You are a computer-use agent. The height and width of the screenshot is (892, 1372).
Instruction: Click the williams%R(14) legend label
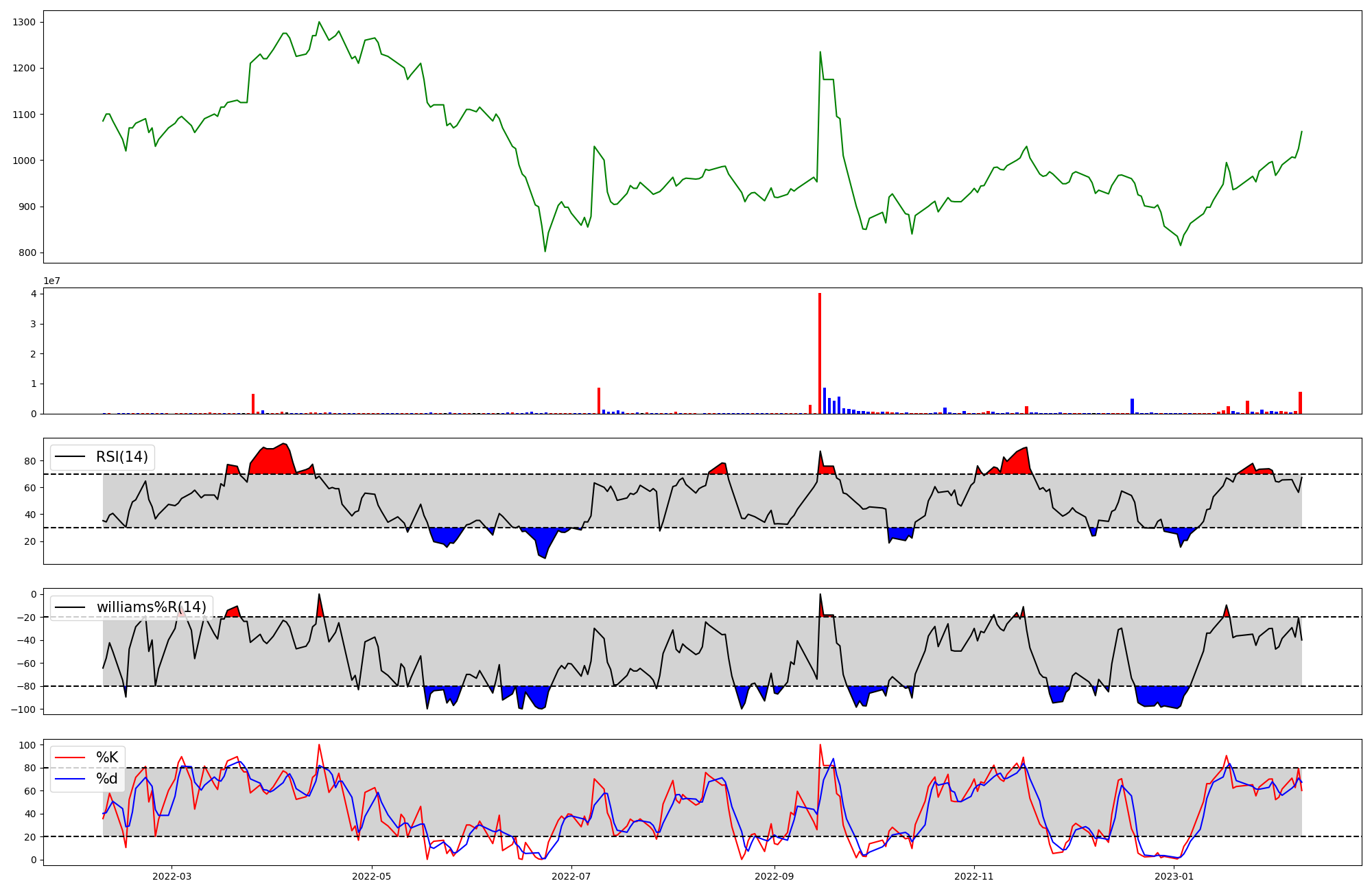point(151,607)
